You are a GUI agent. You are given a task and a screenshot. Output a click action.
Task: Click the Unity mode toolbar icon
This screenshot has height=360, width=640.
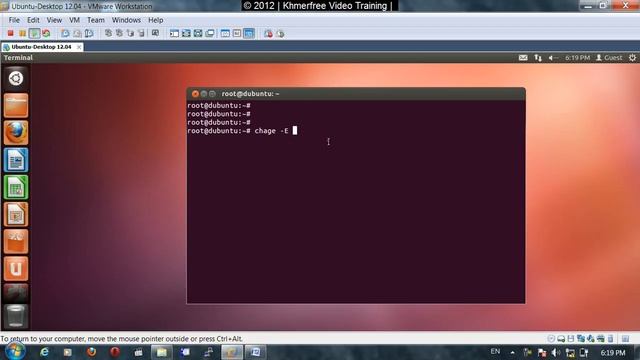[x=209, y=33]
